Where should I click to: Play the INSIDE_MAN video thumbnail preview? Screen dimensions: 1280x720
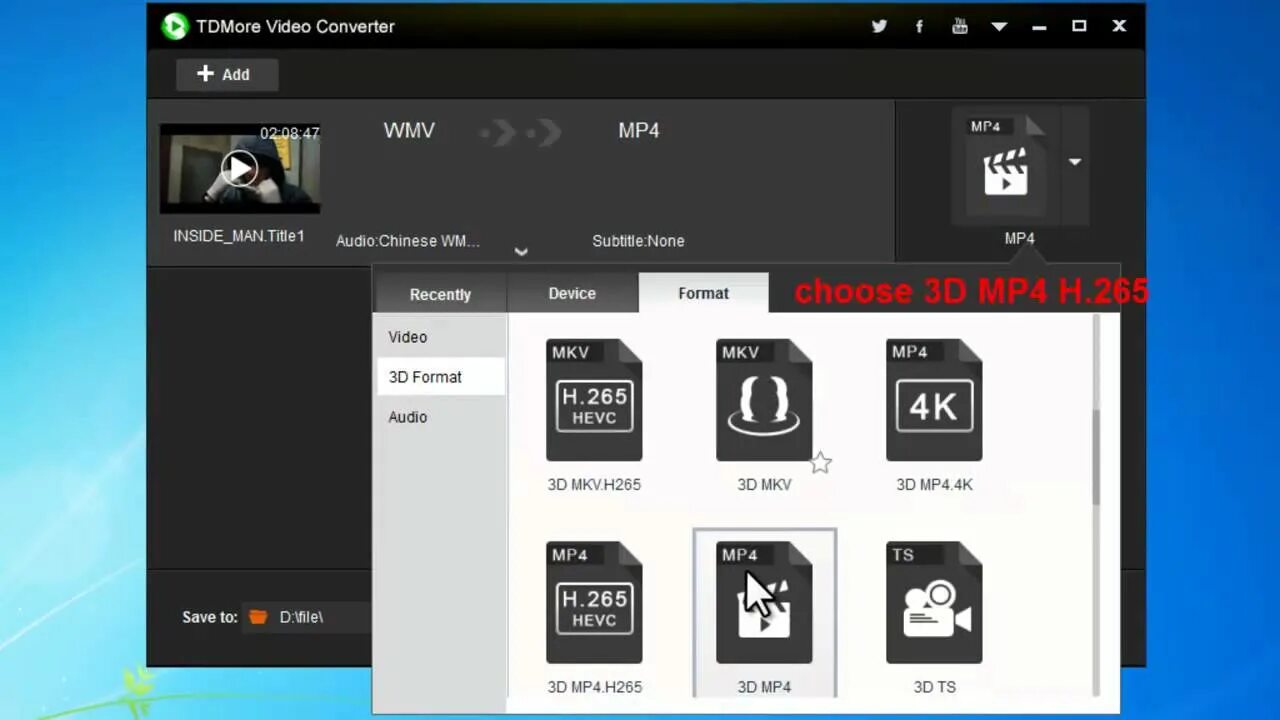(240, 168)
